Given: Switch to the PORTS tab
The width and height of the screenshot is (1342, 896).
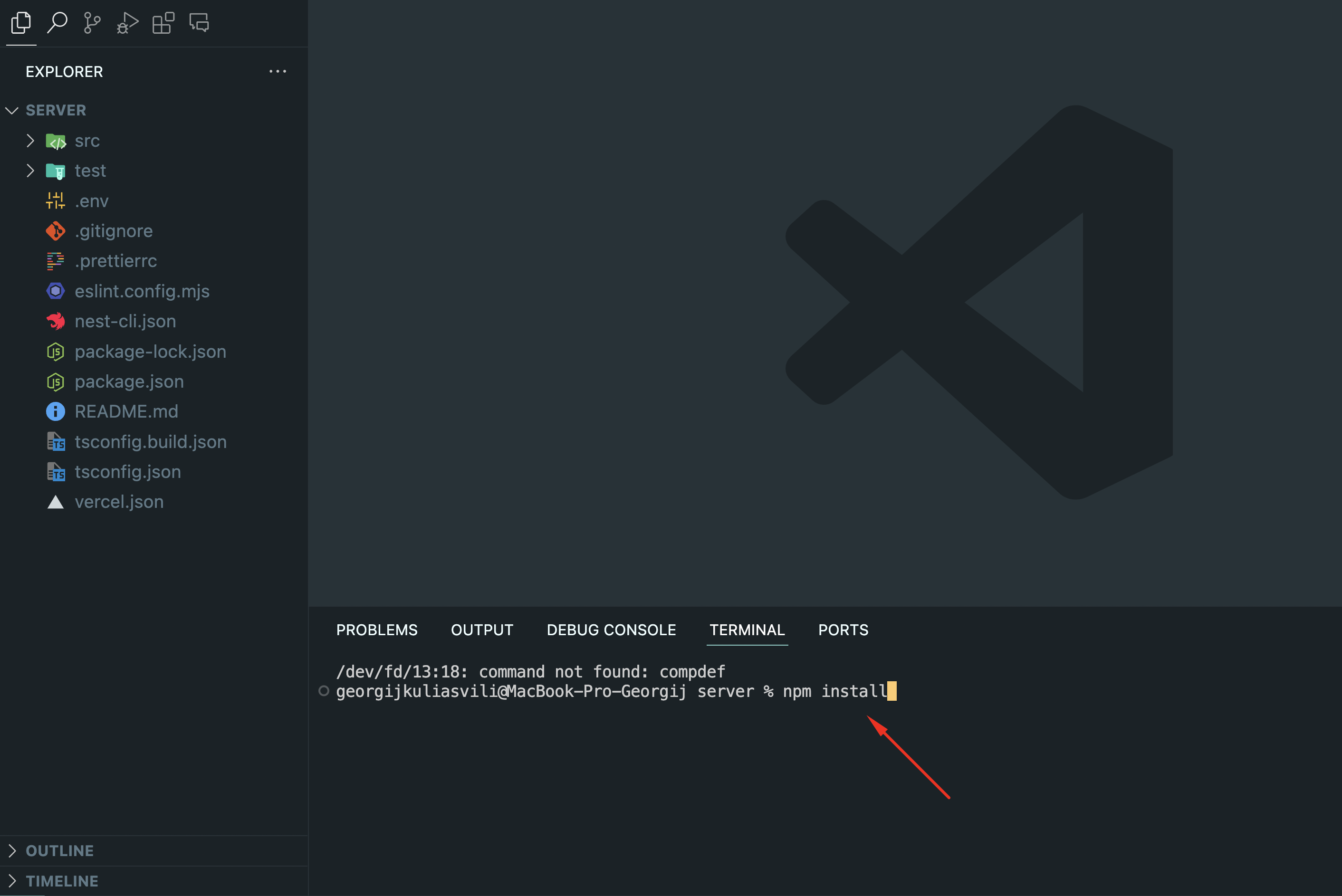Looking at the screenshot, I should [843, 629].
